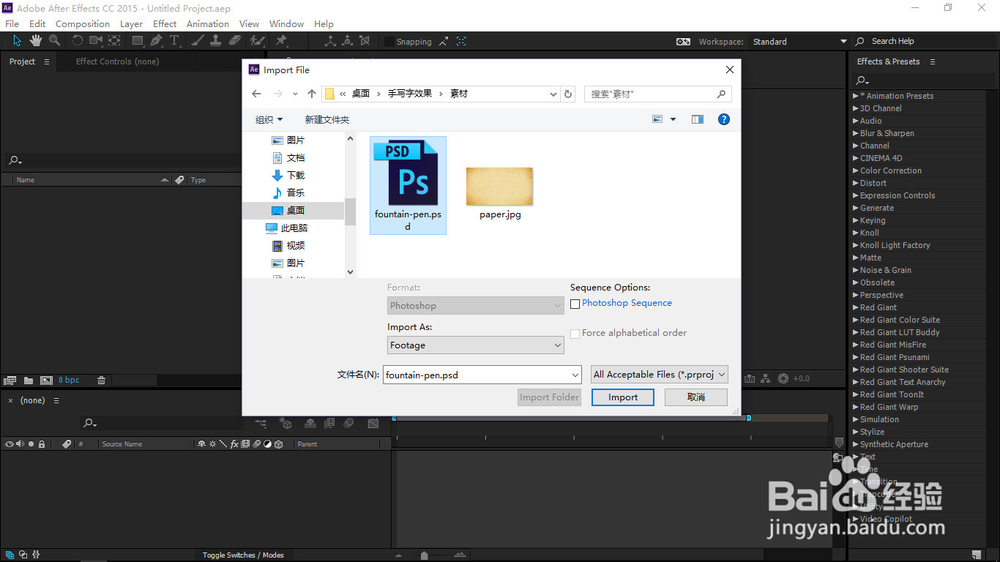Open Workspace Standard dropdown
1000x562 pixels.
[799, 41]
